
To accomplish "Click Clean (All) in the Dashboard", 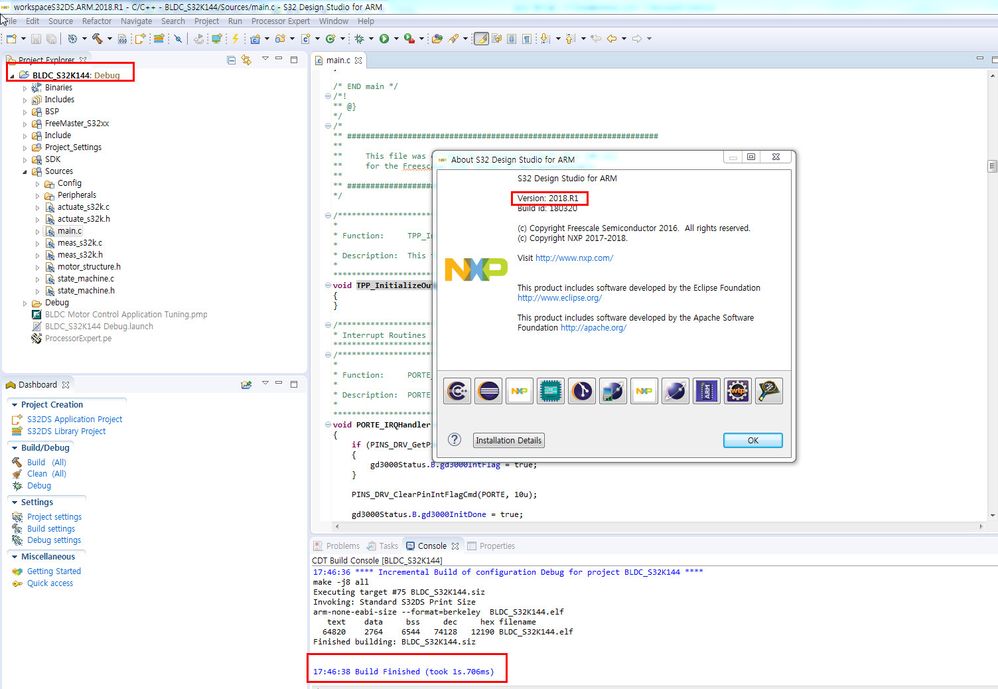I will (x=46, y=473).
